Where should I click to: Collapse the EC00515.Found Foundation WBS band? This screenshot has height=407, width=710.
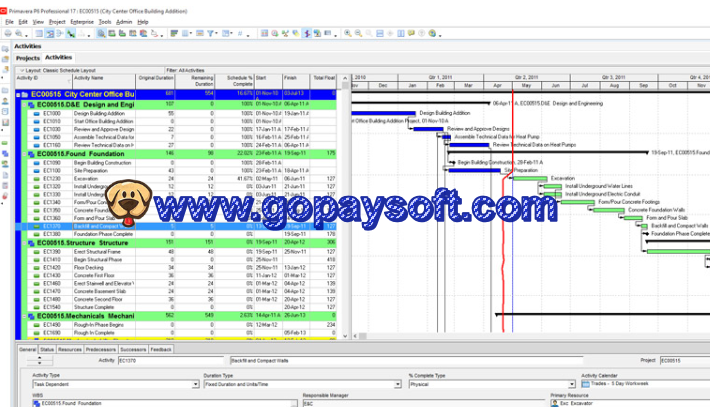(x=24, y=154)
